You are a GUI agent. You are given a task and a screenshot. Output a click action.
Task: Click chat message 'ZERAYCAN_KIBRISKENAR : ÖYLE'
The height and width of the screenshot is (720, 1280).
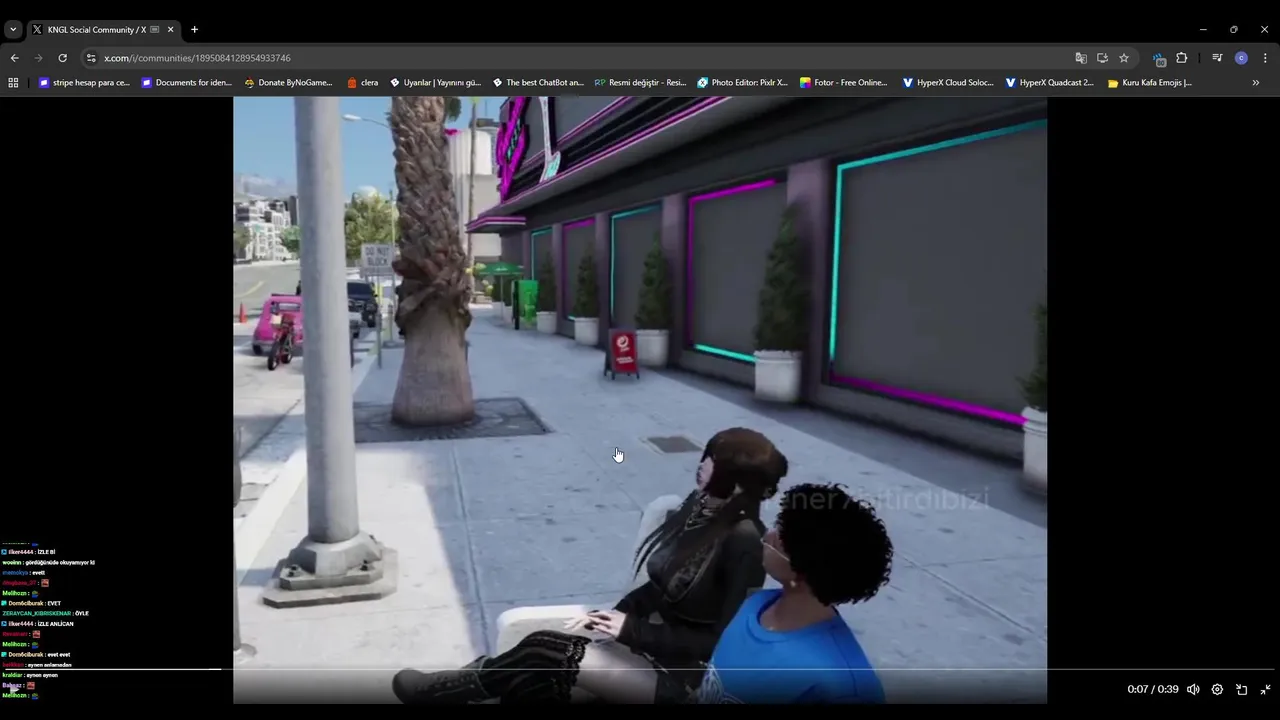click(x=46, y=613)
